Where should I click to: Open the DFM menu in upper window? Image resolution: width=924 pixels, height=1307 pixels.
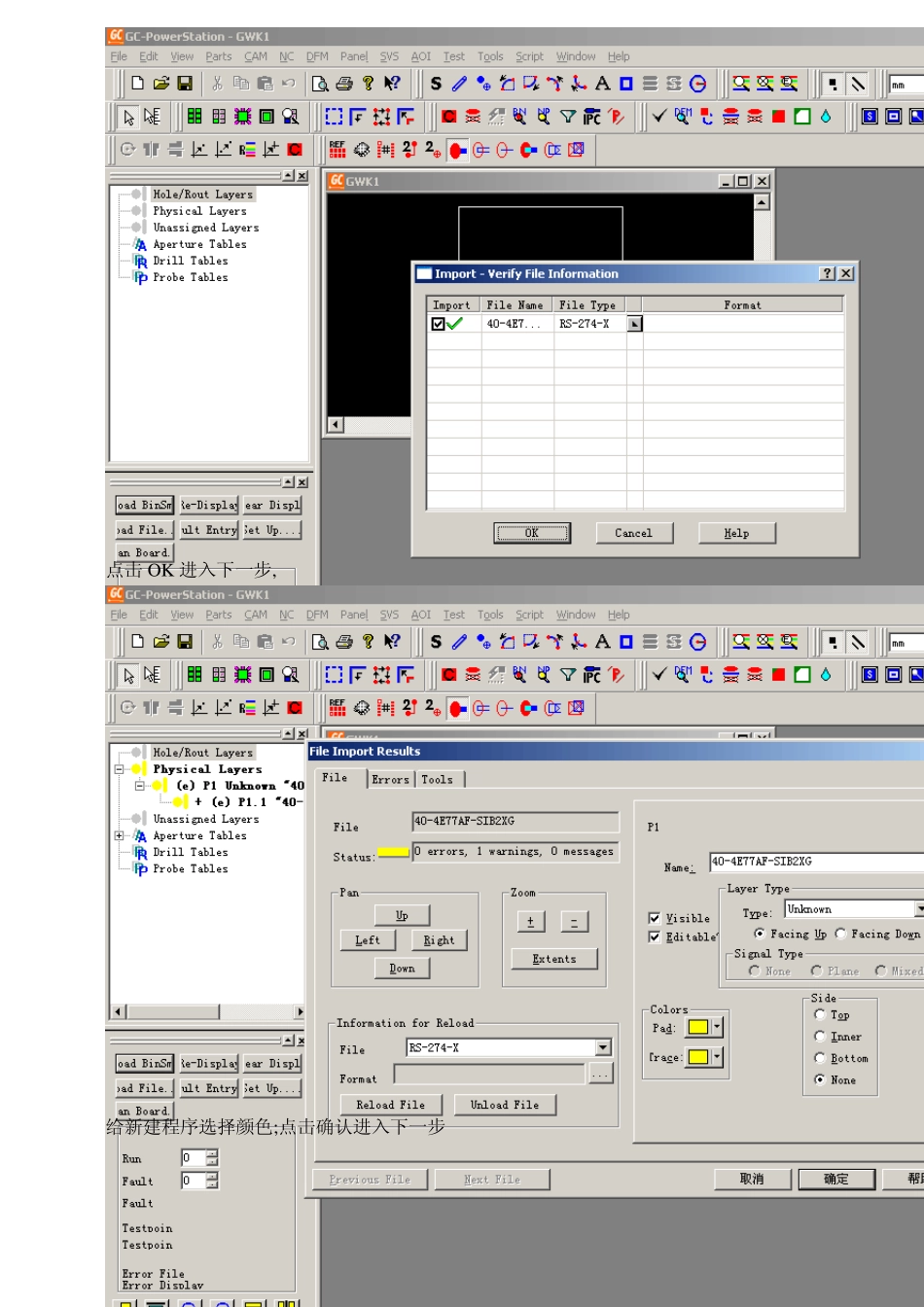pyautogui.click(x=317, y=56)
